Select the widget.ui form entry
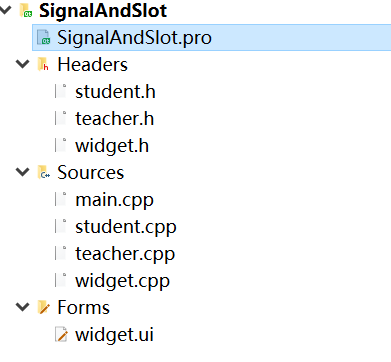 point(114,335)
